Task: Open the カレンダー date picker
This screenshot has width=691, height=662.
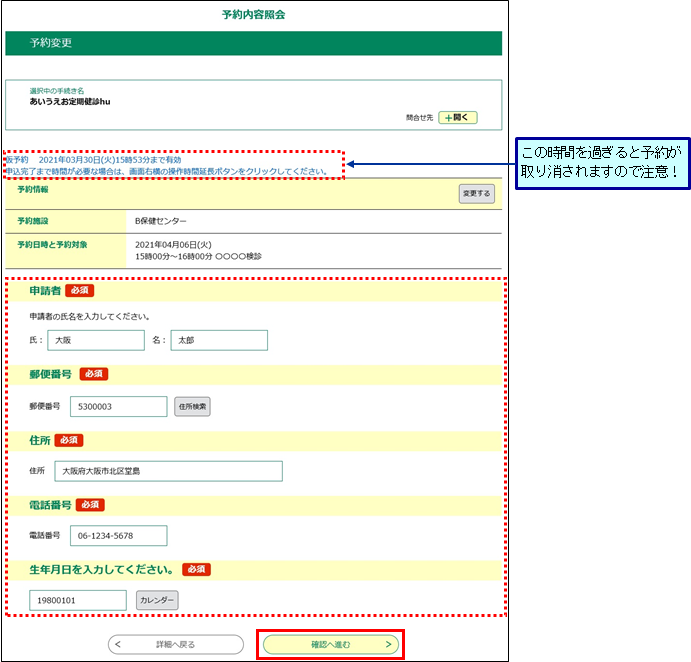Action: coord(157,600)
